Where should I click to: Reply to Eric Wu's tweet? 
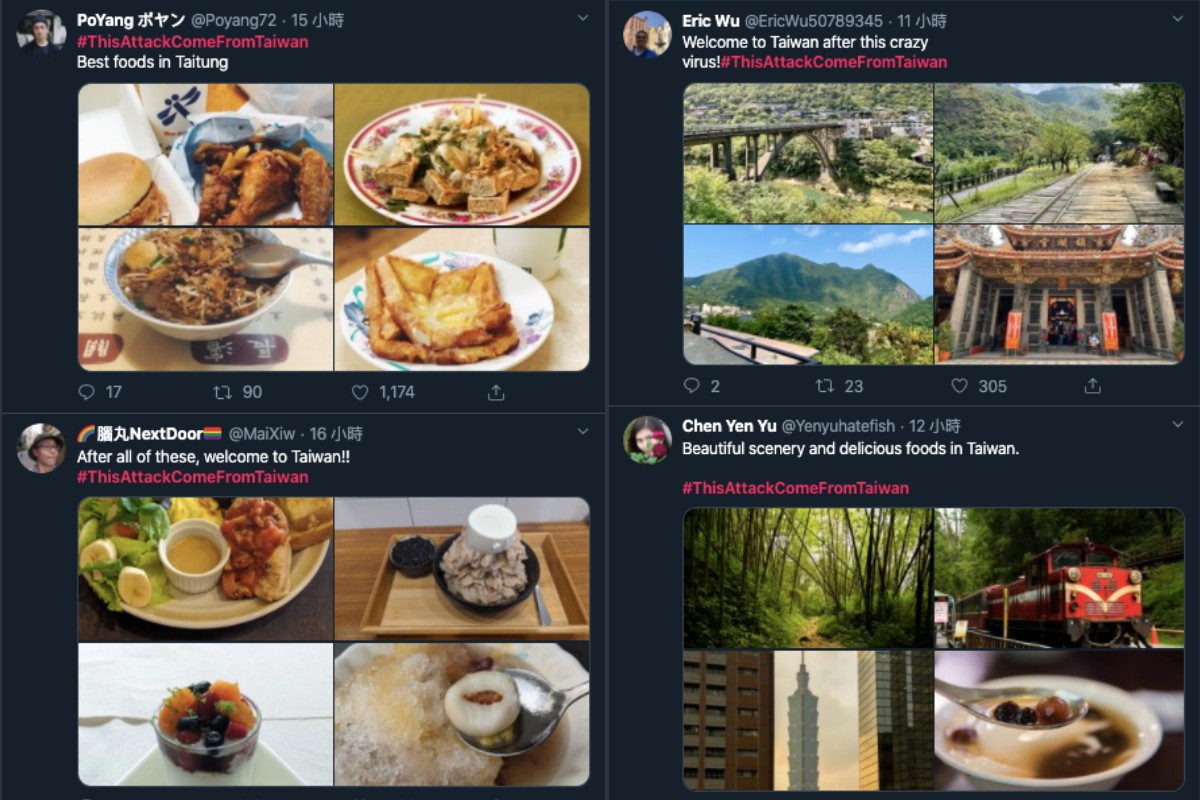click(x=692, y=386)
